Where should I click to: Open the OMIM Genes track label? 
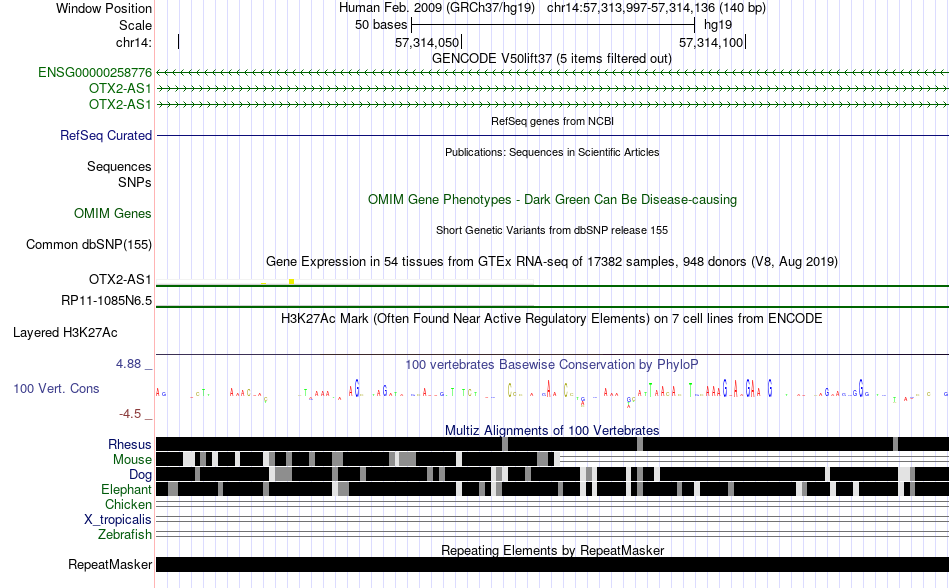(x=112, y=213)
